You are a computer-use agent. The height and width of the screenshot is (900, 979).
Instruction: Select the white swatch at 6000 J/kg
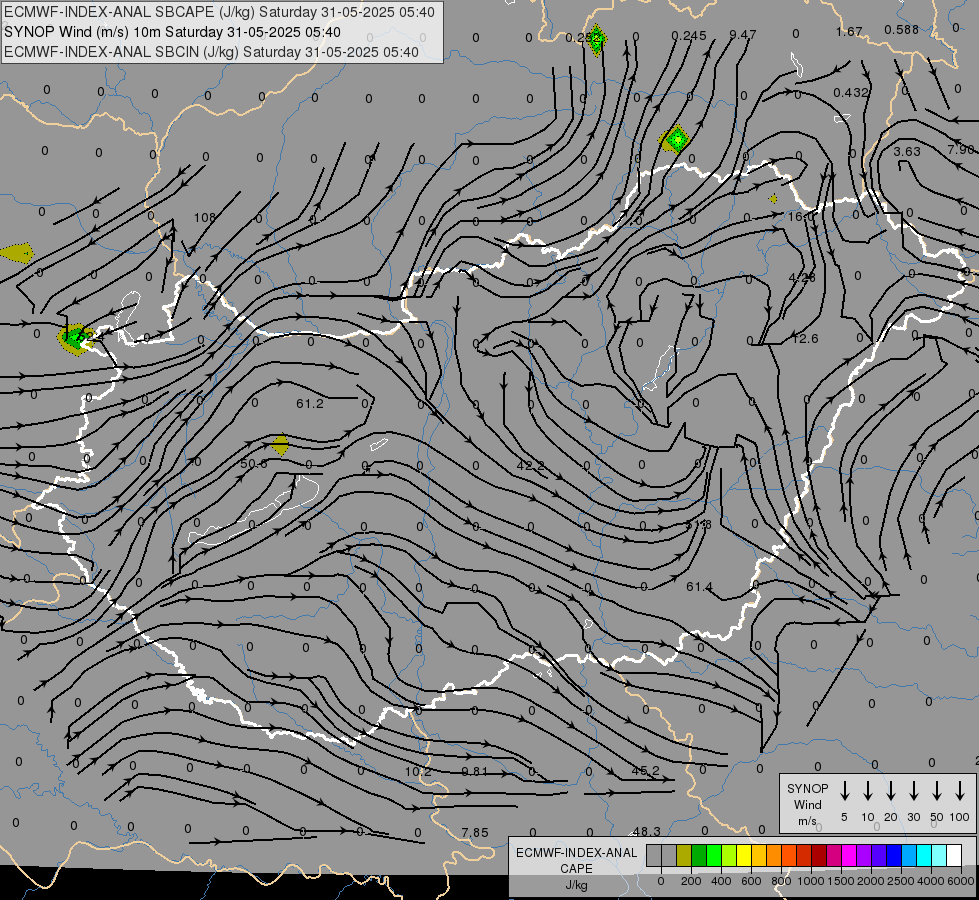pyautogui.click(x=954, y=855)
